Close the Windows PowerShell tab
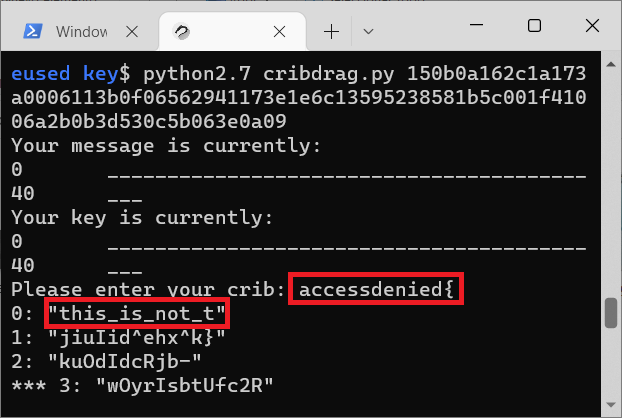622x418 pixels. [132, 31]
